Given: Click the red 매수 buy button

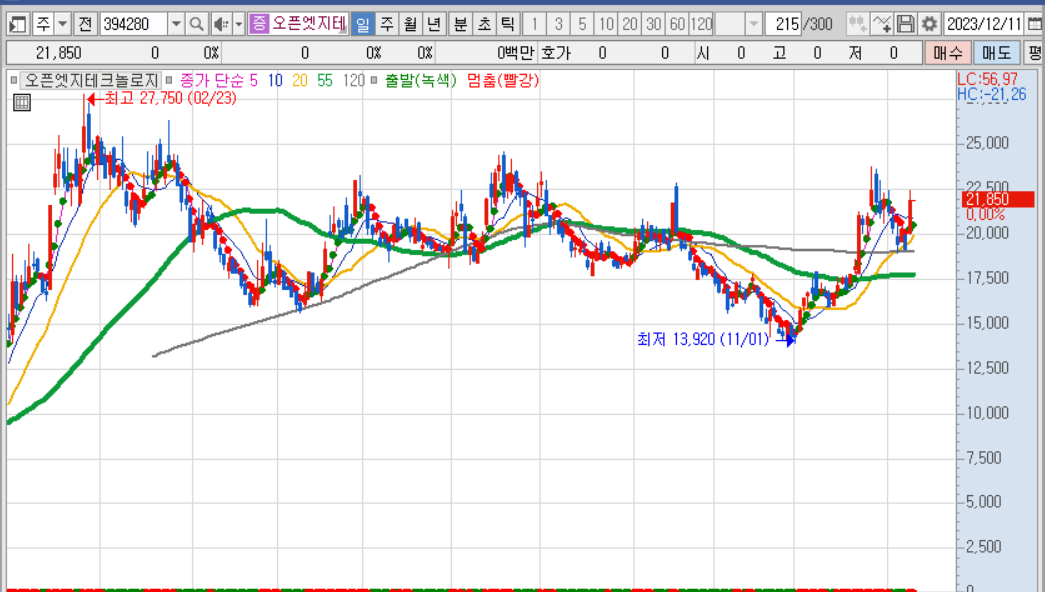Looking at the screenshot, I should pos(947,53).
